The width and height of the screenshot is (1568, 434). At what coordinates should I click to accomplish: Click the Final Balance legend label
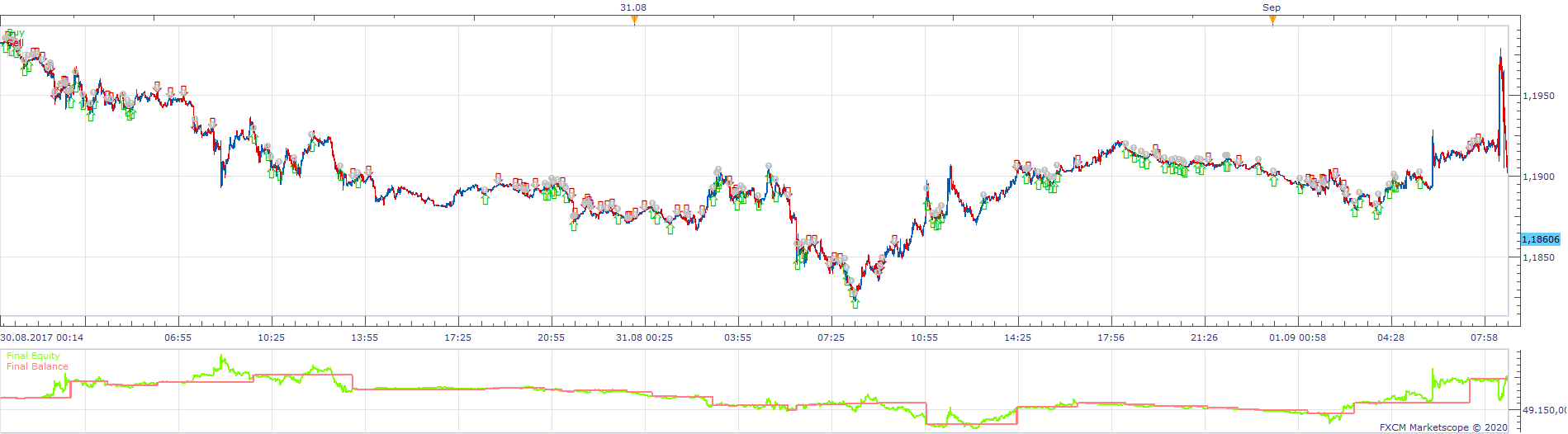[x=37, y=366]
